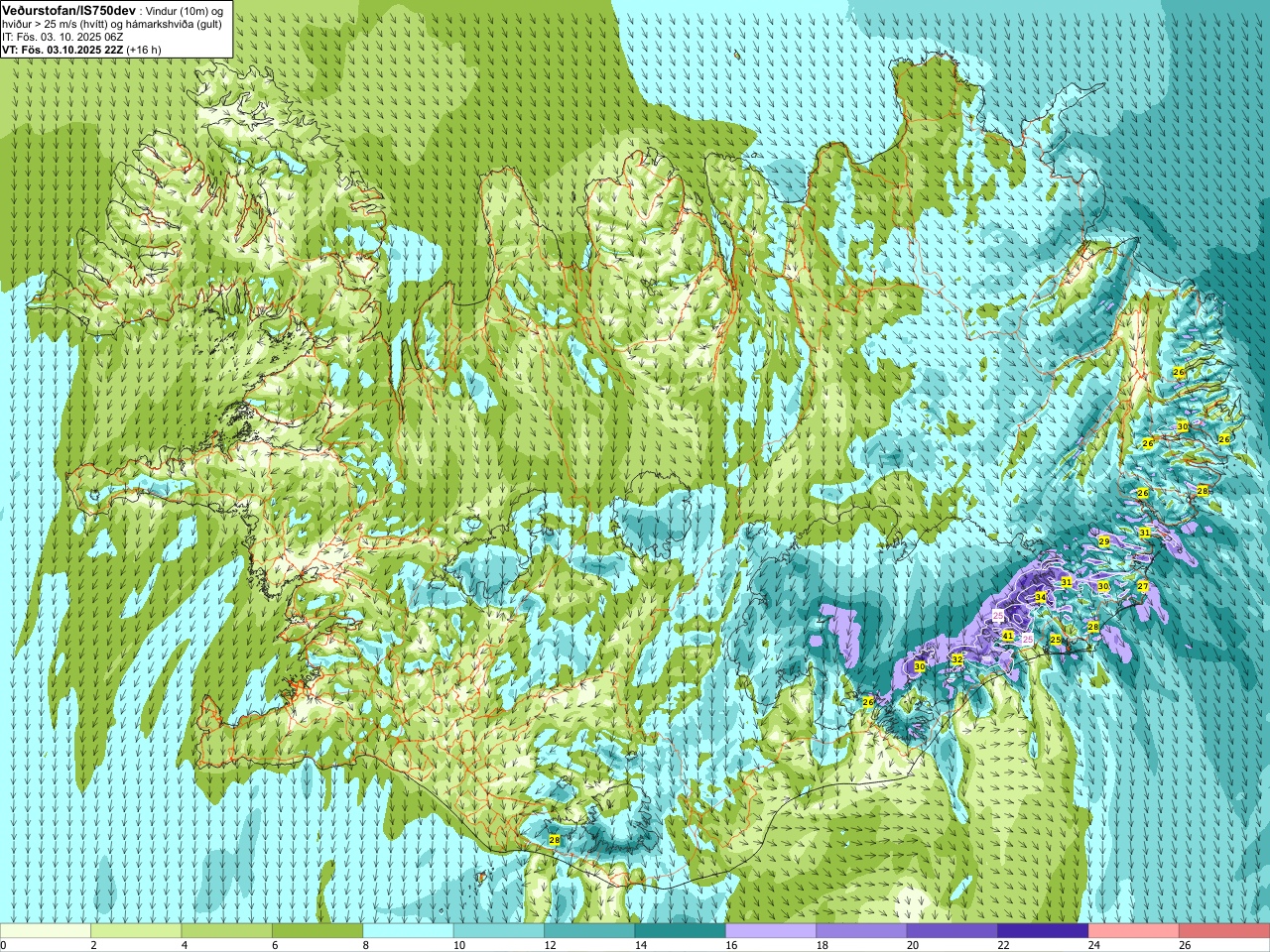Click the 'IT: Fös. 03. 10. 2025 06Z' line

(63, 36)
